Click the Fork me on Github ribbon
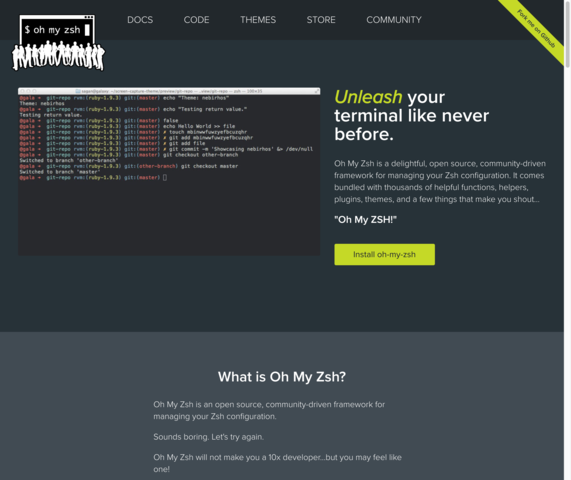Image resolution: width=571 pixels, height=480 pixels. pyautogui.click(x=535, y=28)
